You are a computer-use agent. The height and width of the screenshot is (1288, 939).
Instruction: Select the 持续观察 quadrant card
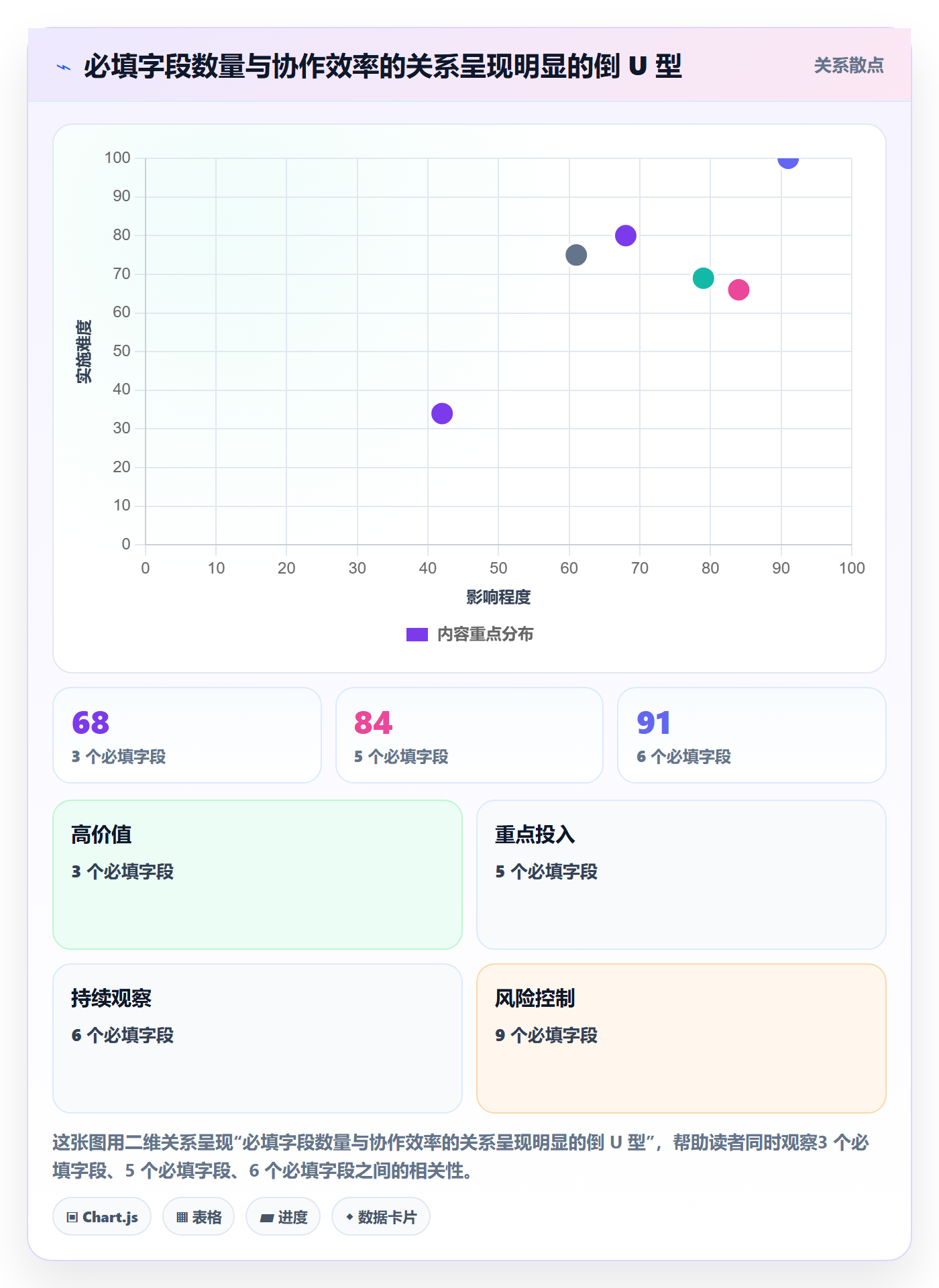[x=258, y=1038]
